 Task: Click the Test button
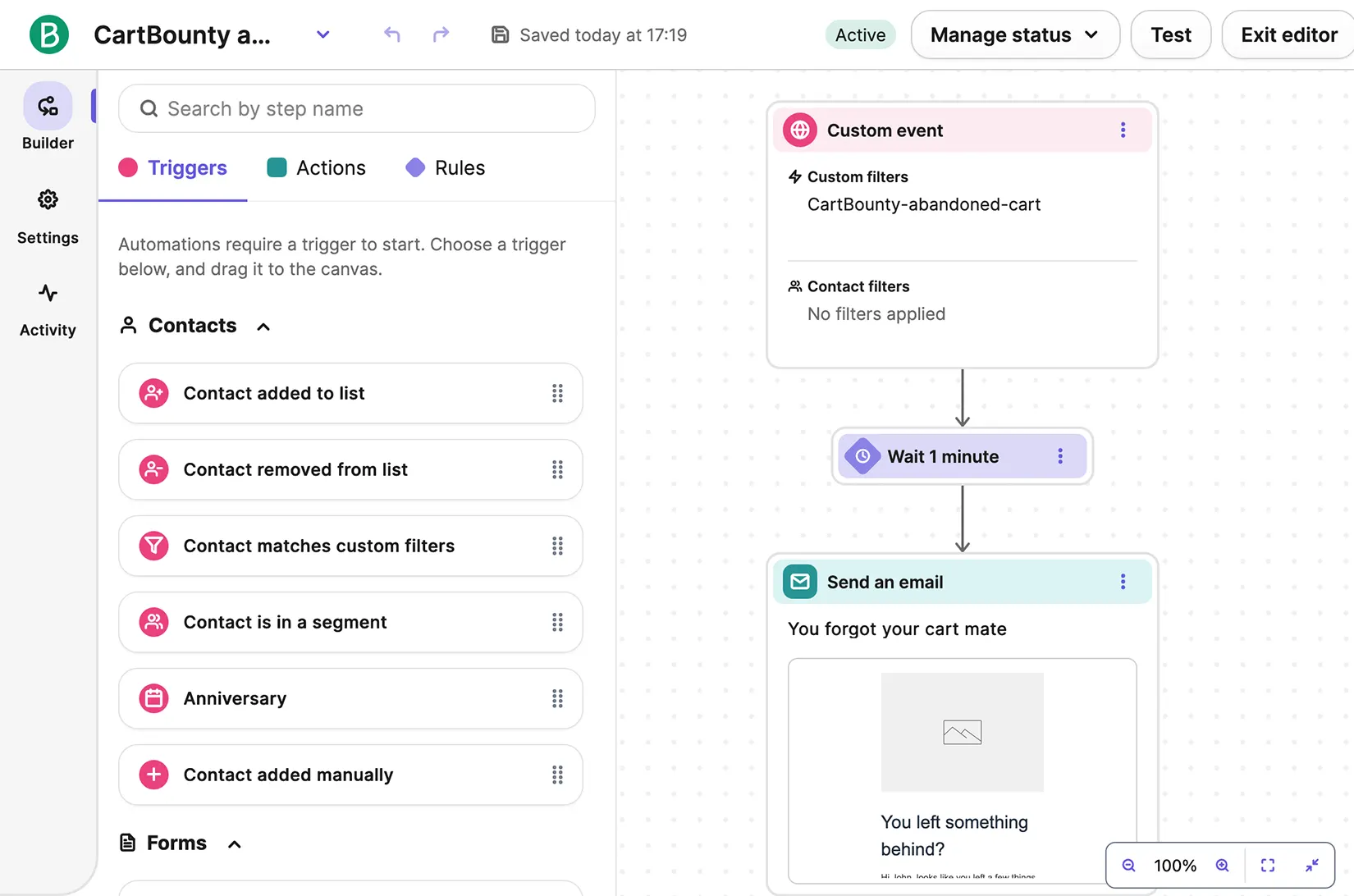coord(1170,34)
